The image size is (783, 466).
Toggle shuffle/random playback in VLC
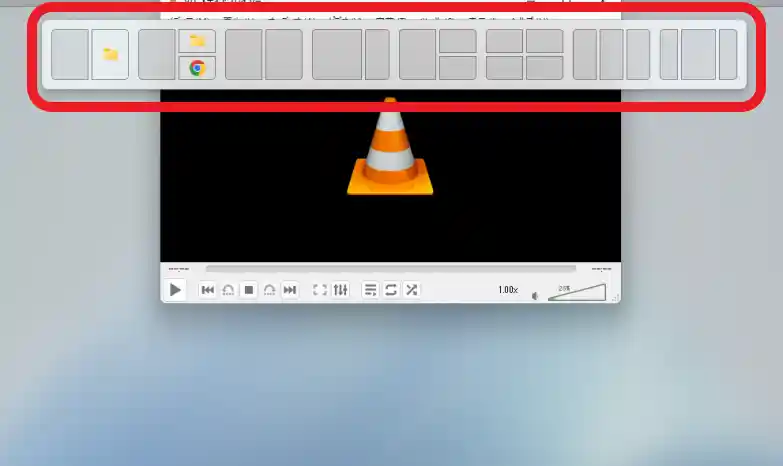pyautogui.click(x=411, y=290)
